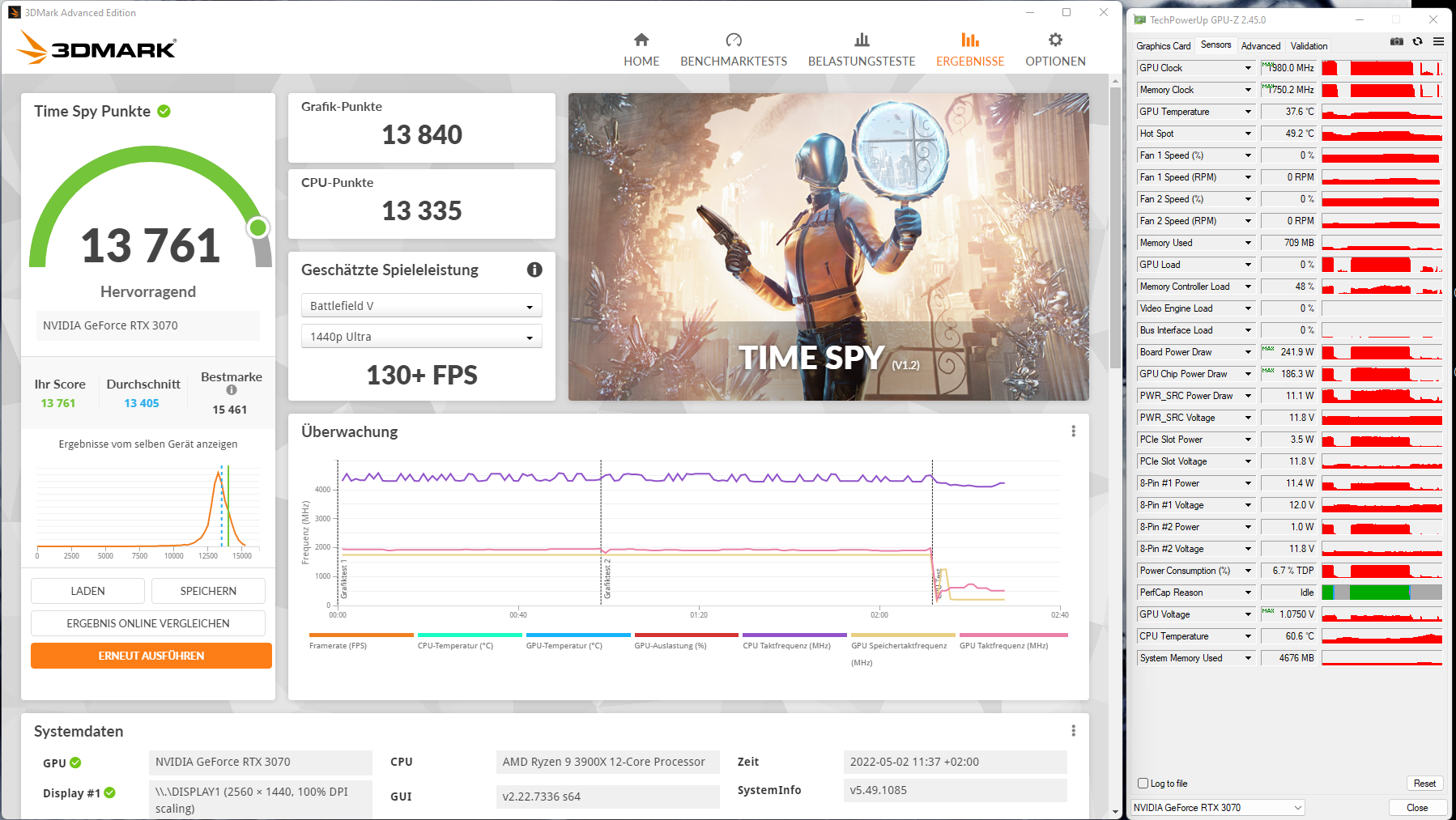
Task: Click the GPU-Z refresh icon
Action: click(1417, 42)
